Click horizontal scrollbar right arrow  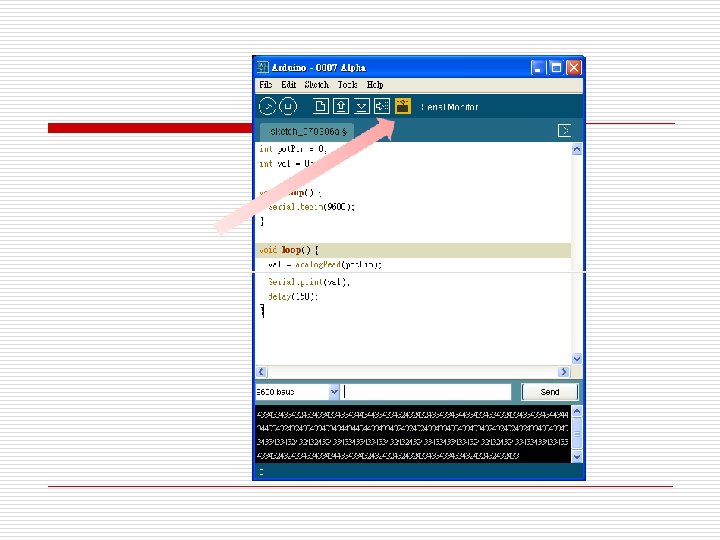click(563, 372)
